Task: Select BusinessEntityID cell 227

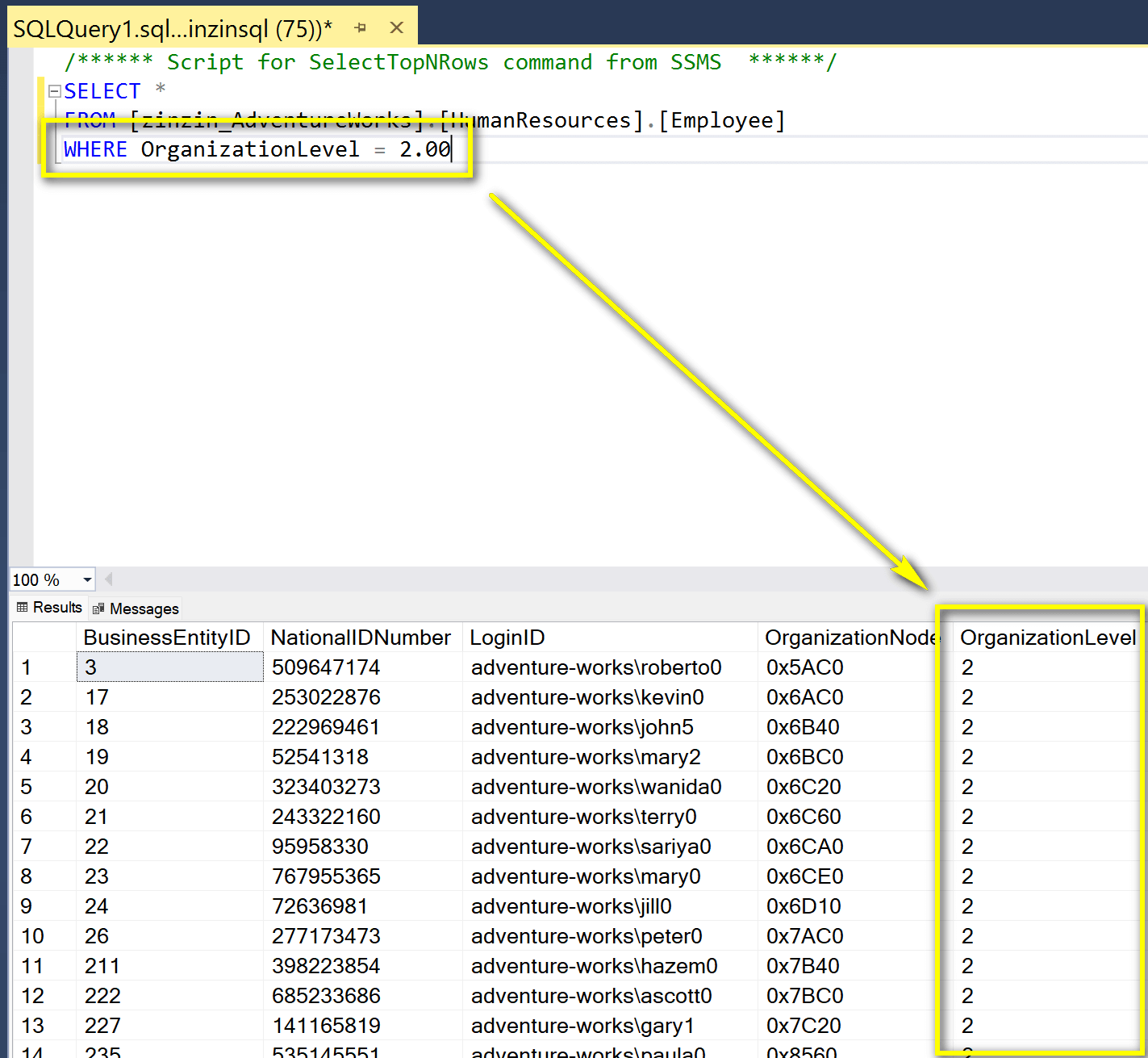Action: click(169, 1026)
